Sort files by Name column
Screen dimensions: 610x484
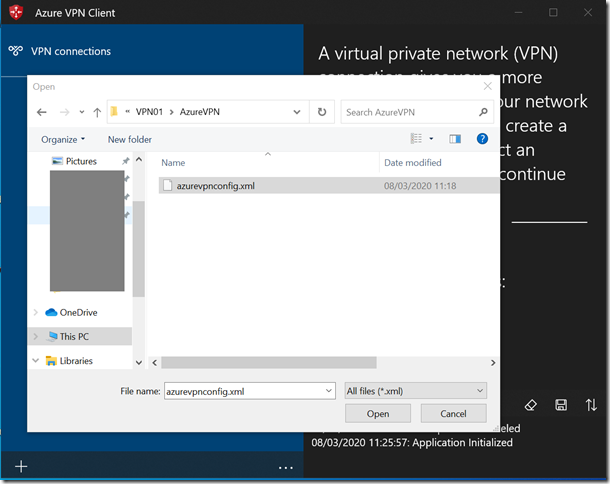[x=173, y=163]
